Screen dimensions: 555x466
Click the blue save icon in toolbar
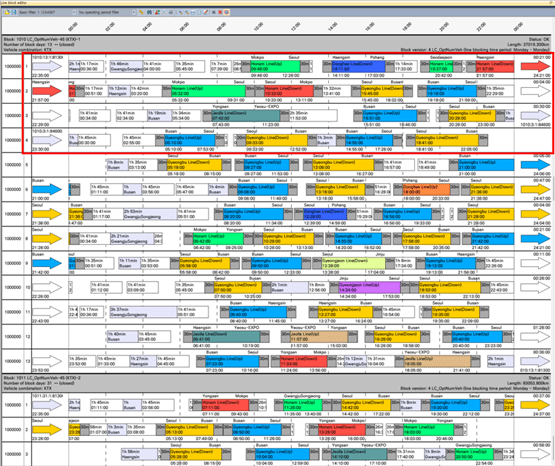[x=14, y=12]
